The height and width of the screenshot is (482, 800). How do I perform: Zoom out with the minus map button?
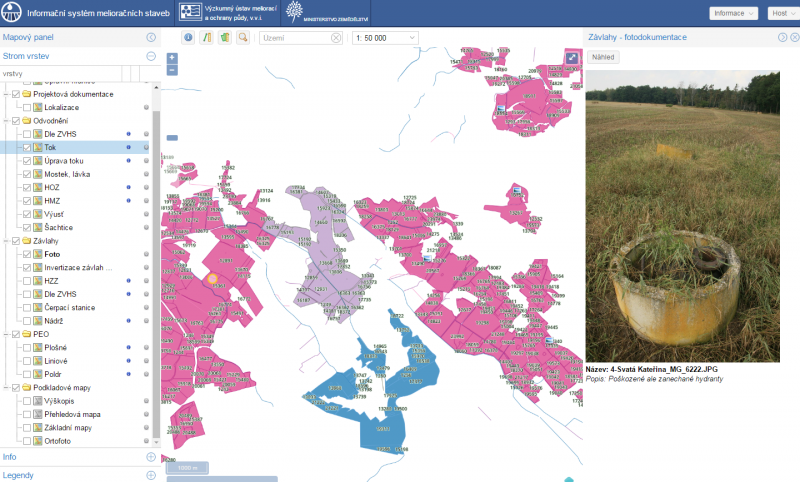[x=172, y=70]
